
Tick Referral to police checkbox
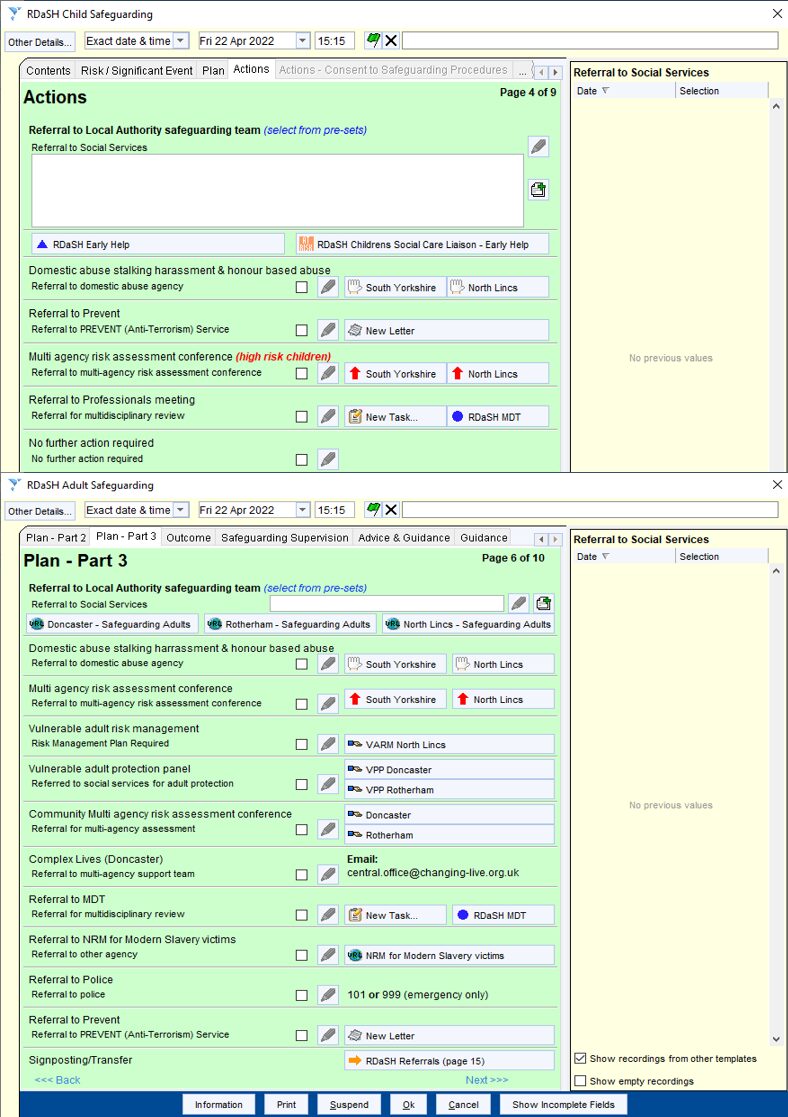[302, 995]
